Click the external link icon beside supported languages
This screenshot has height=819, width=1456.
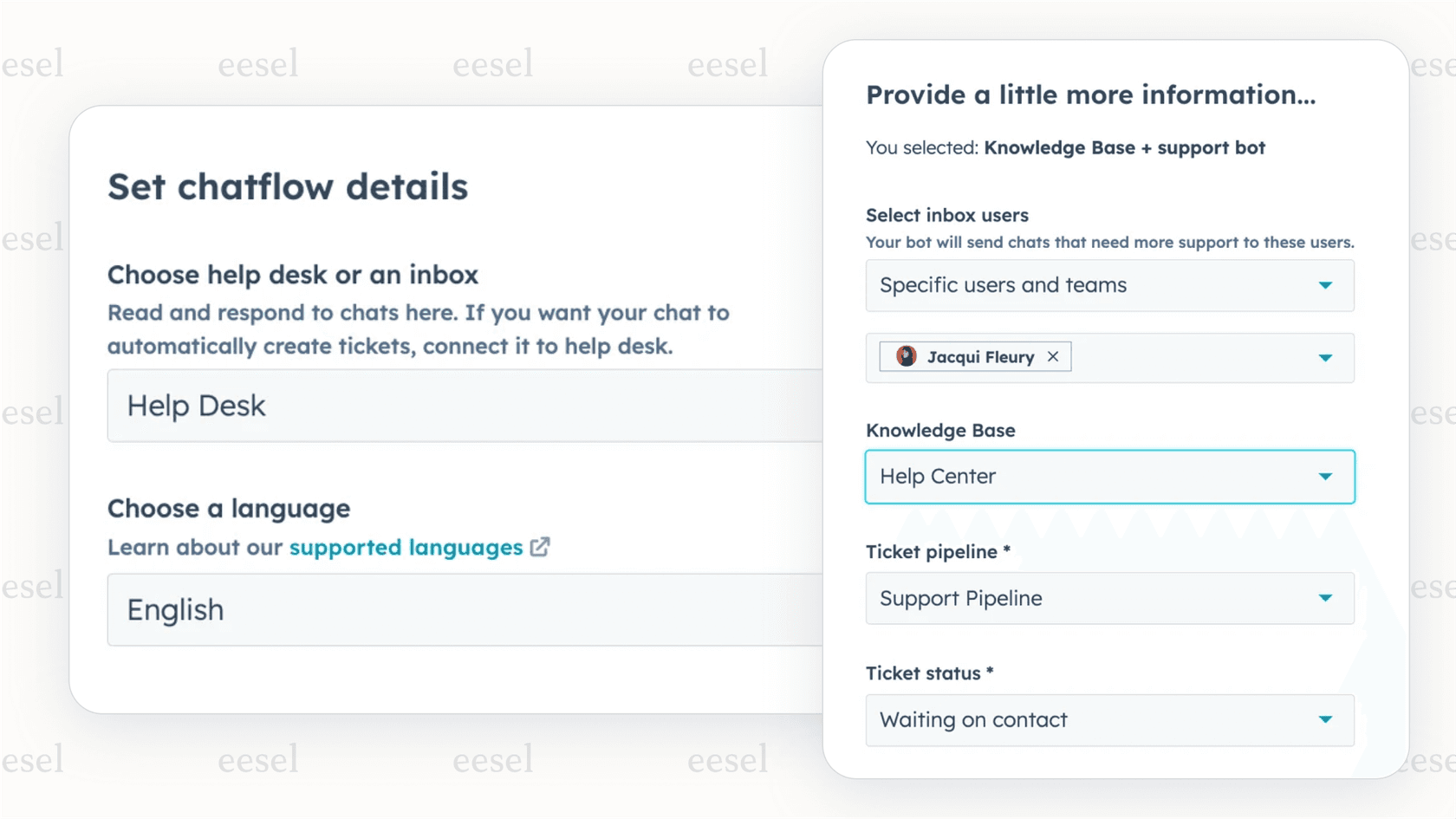[x=540, y=547]
